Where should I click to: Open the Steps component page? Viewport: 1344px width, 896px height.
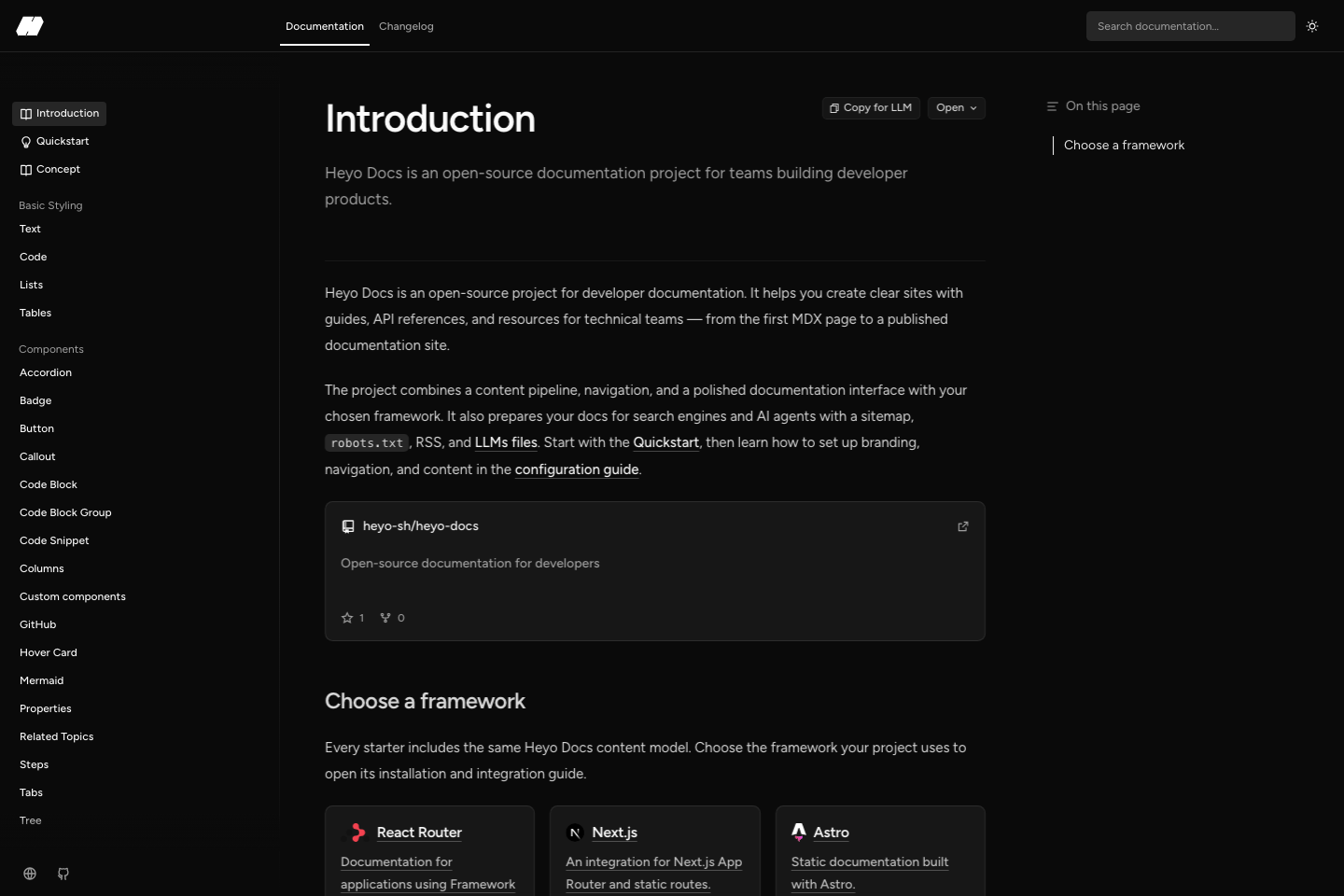point(34,765)
